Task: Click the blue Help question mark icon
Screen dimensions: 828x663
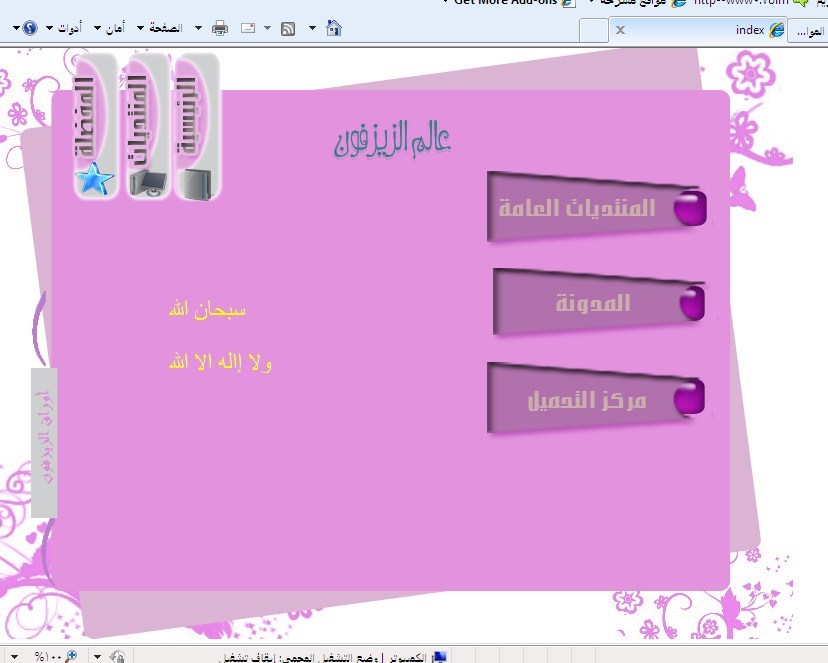Action: coord(29,28)
